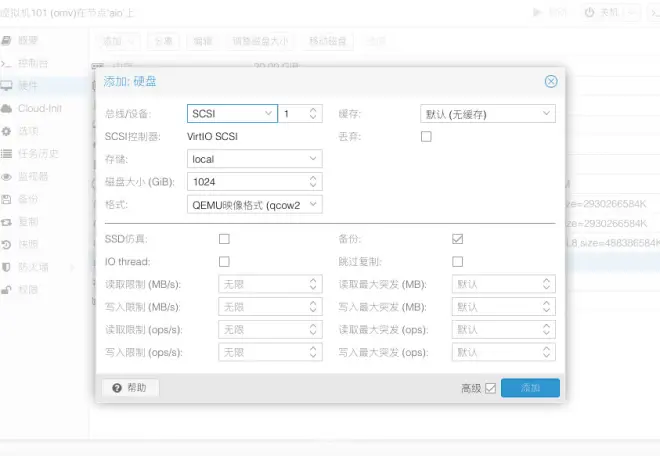The height and width of the screenshot is (456, 660).
Task: Click the 写入最大突发 (MB) field
Action: (x=504, y=307)
